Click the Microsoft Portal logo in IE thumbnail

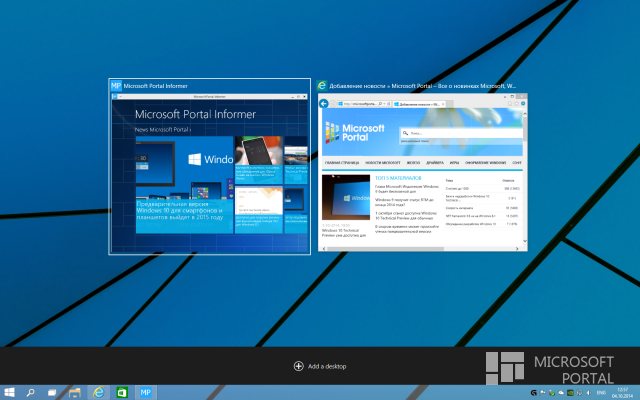(354, 133)
